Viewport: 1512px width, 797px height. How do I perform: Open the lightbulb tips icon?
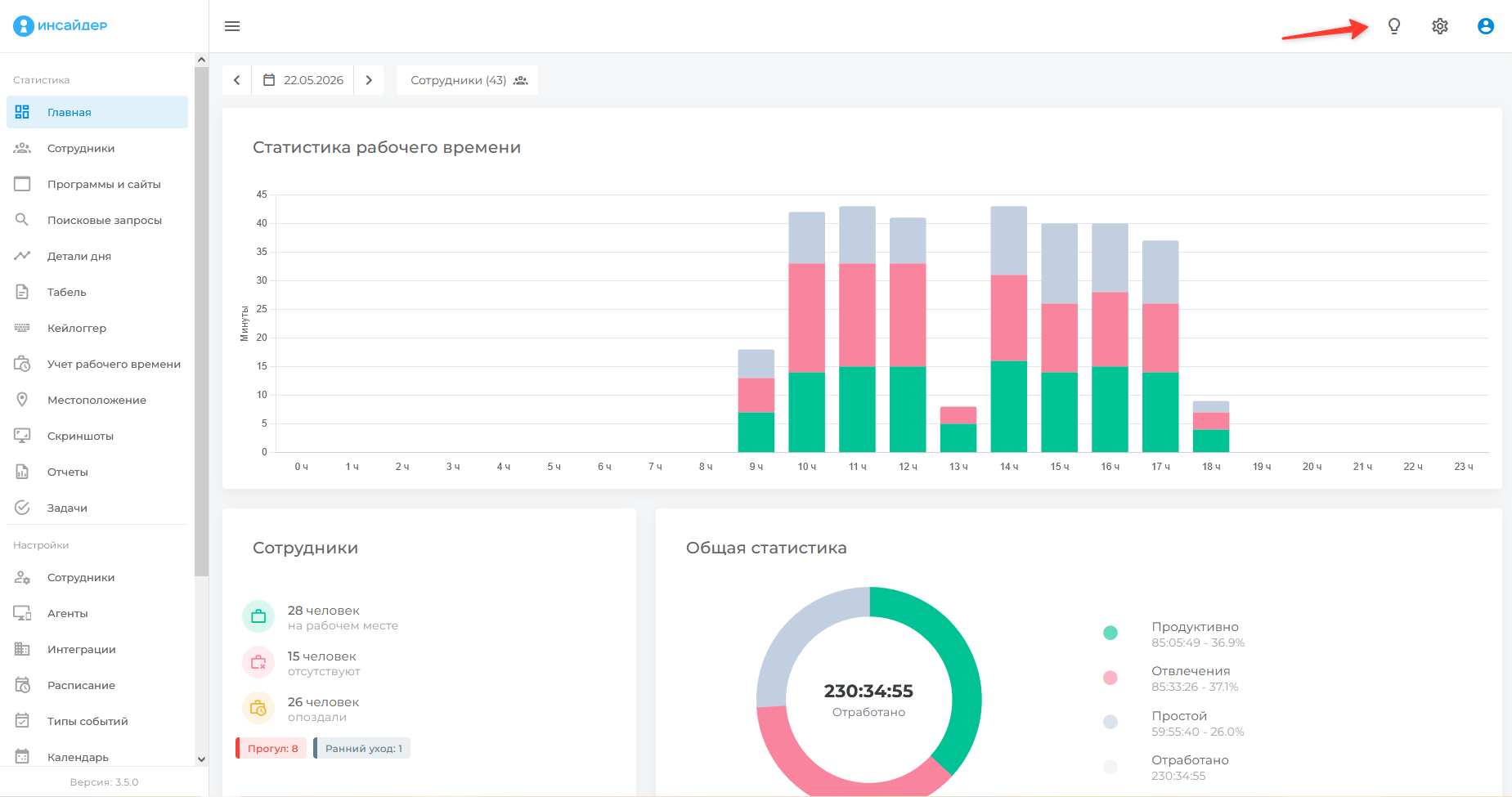pyautogui.click(x=1394, y=26)
